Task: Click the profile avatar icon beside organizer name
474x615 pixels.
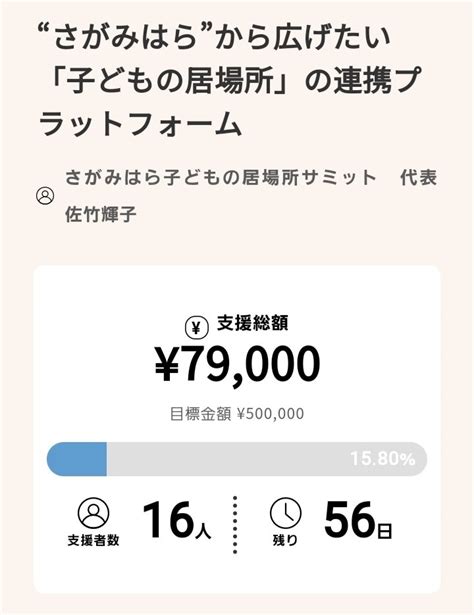Action: pos(45,196)
